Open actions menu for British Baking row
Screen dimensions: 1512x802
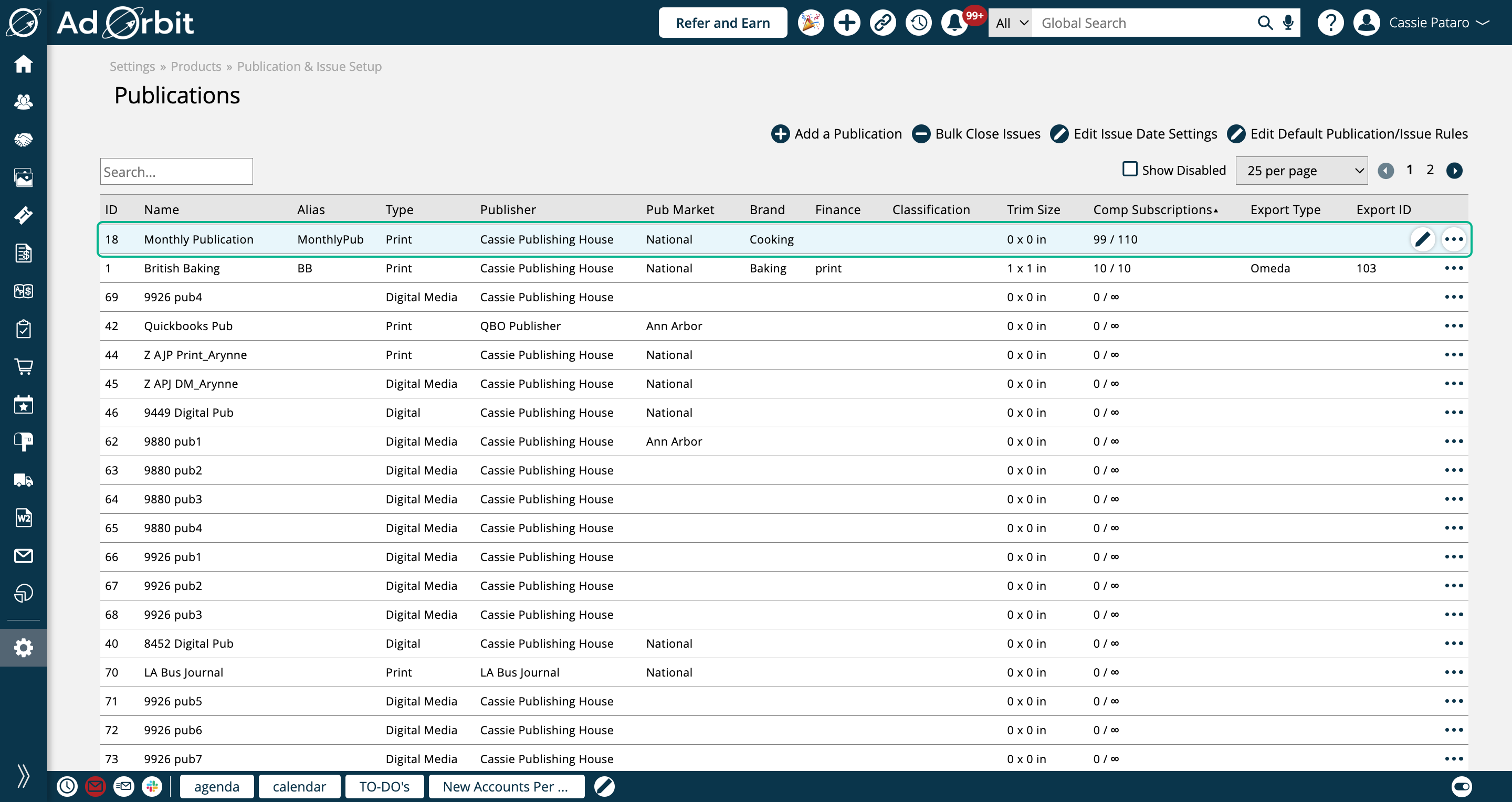[1454, 268]
